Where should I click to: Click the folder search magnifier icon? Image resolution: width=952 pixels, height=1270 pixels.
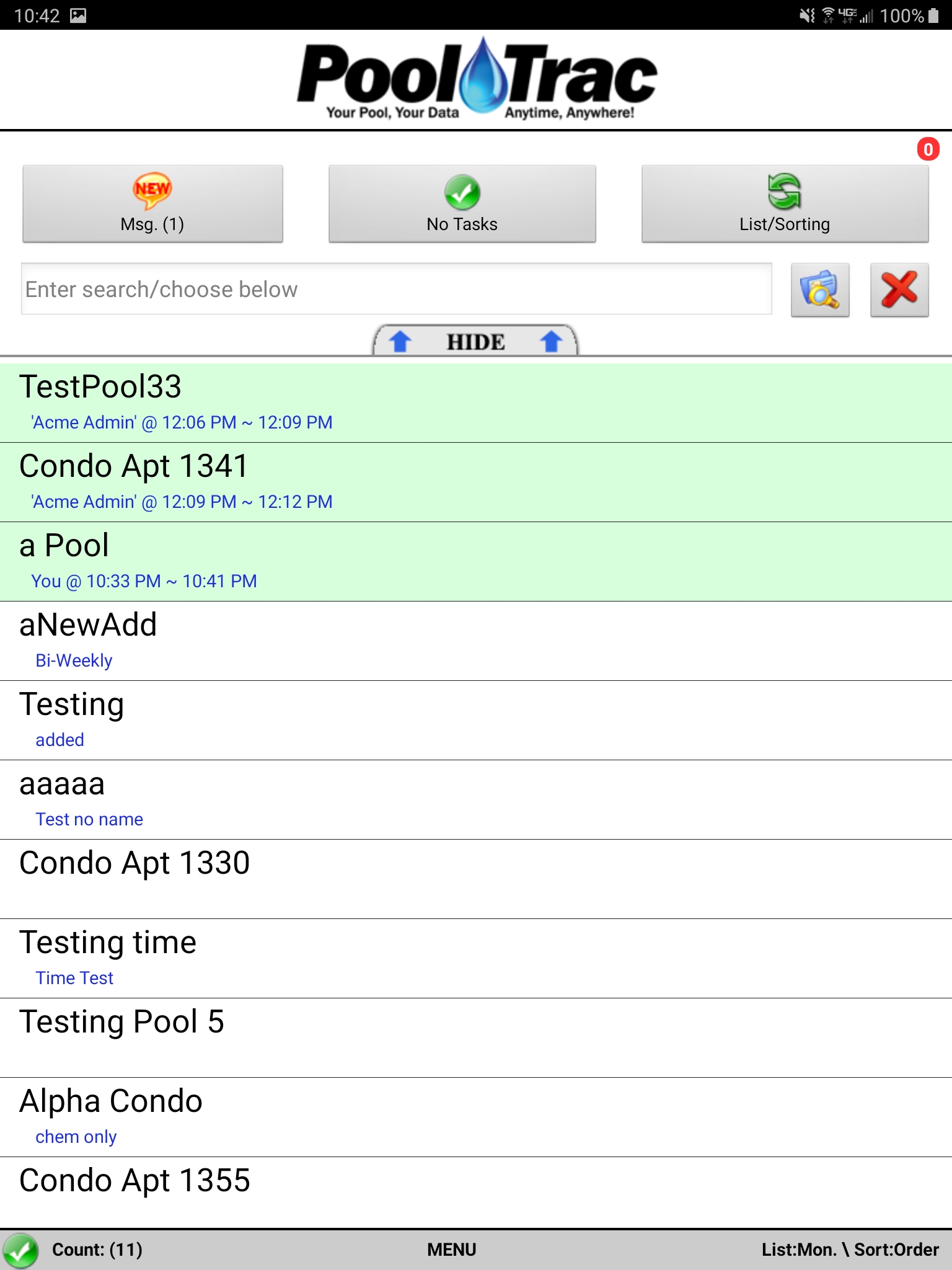click(820, 290)
